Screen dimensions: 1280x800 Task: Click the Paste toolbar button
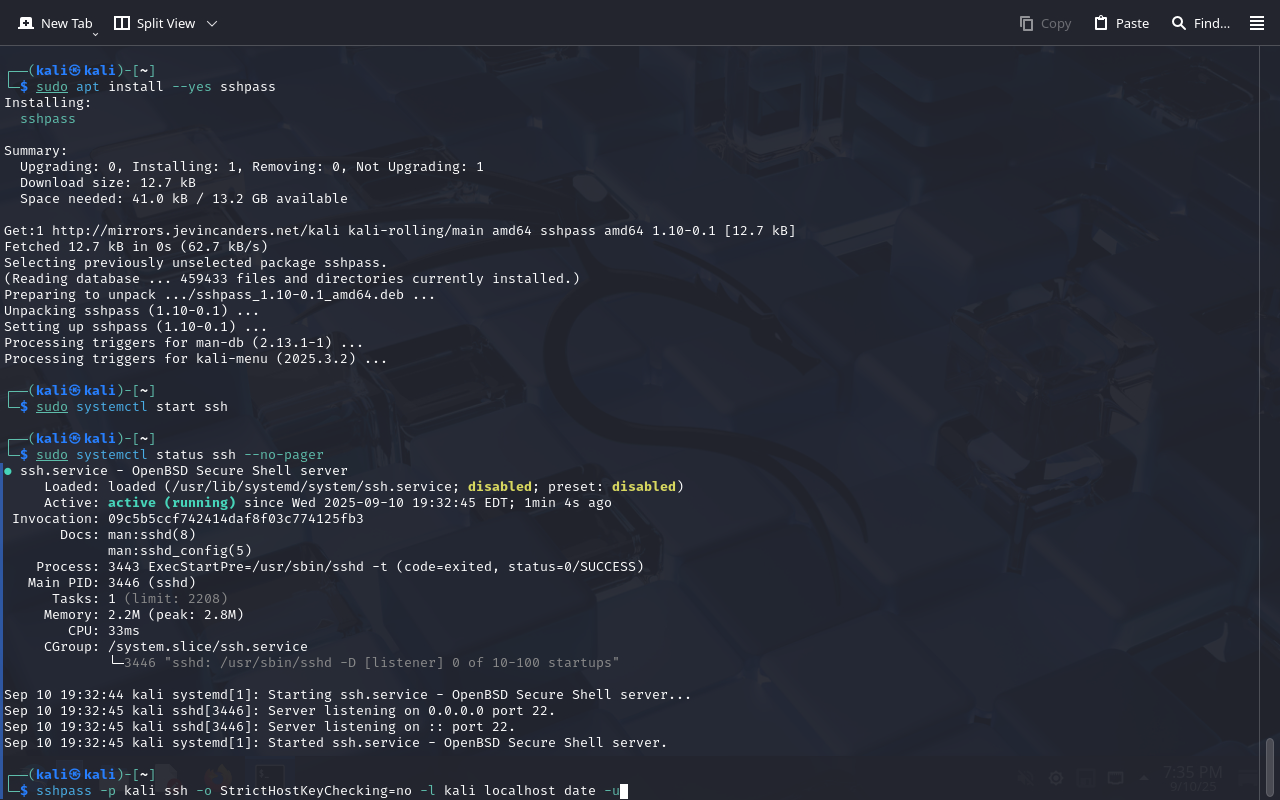coord(1121,23)
